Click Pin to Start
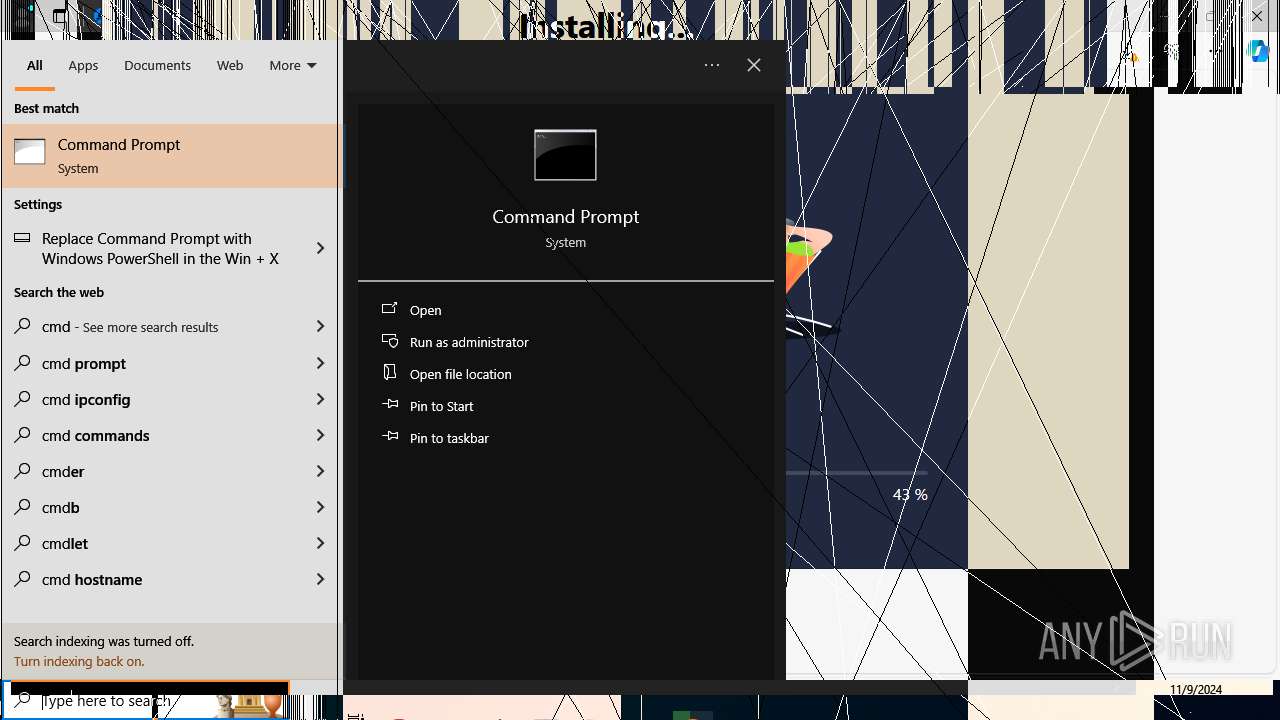1280x720 pixels. tap(442, 406)
